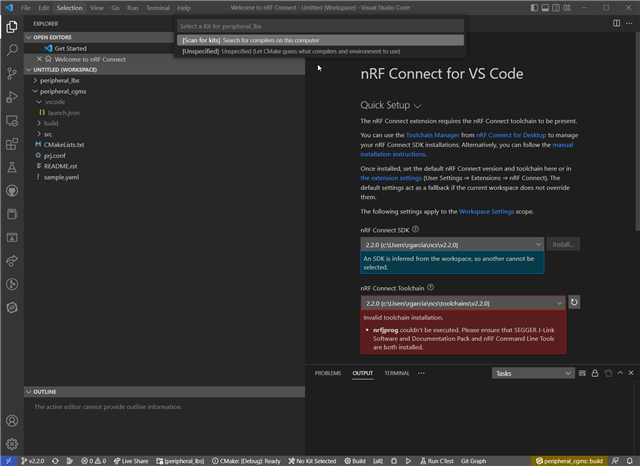Choose the [Unspecified] kit option
The height and width of the screenshot is (466, 640).
[320, 51]
